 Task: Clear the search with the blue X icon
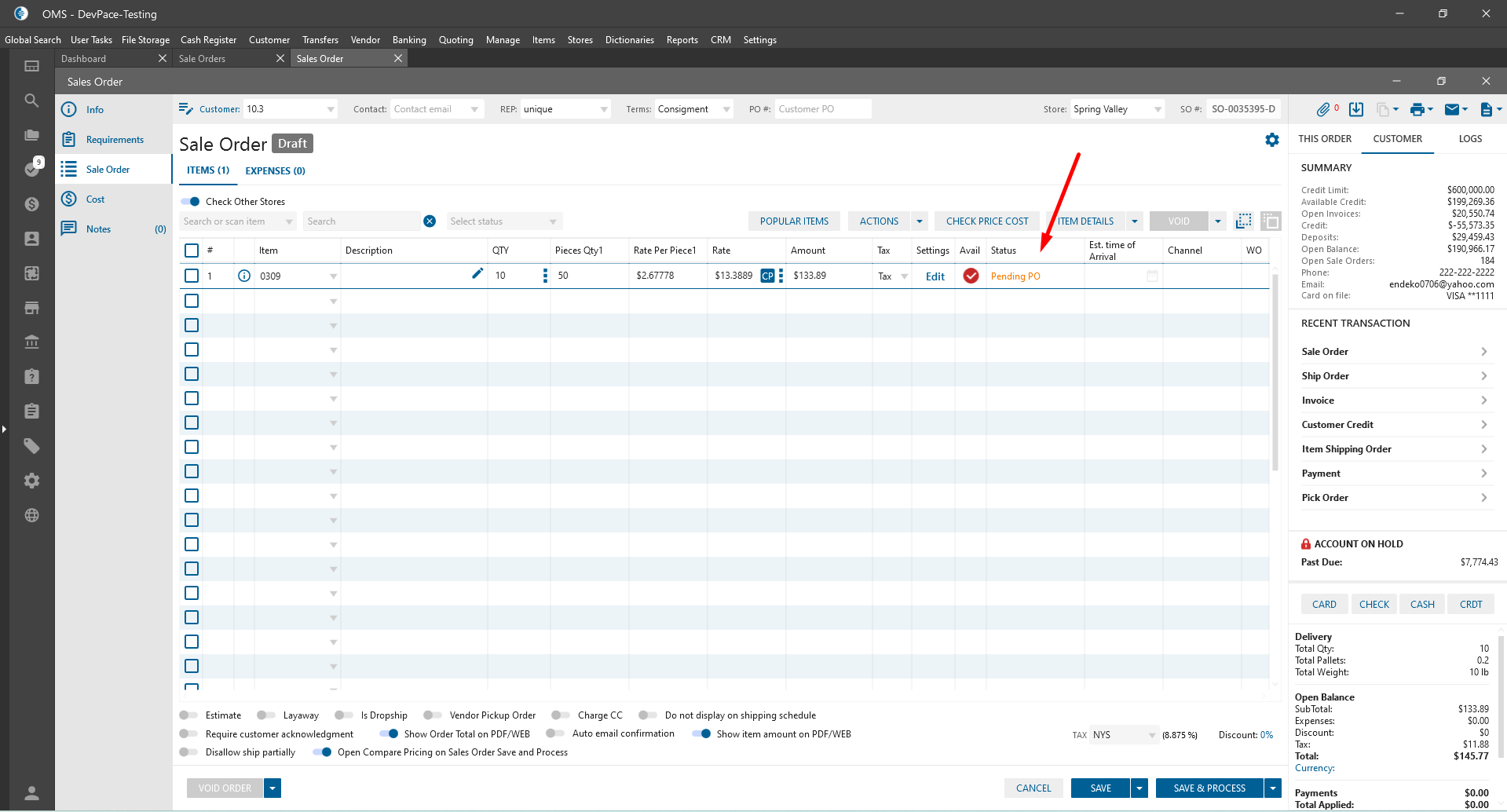430,221
